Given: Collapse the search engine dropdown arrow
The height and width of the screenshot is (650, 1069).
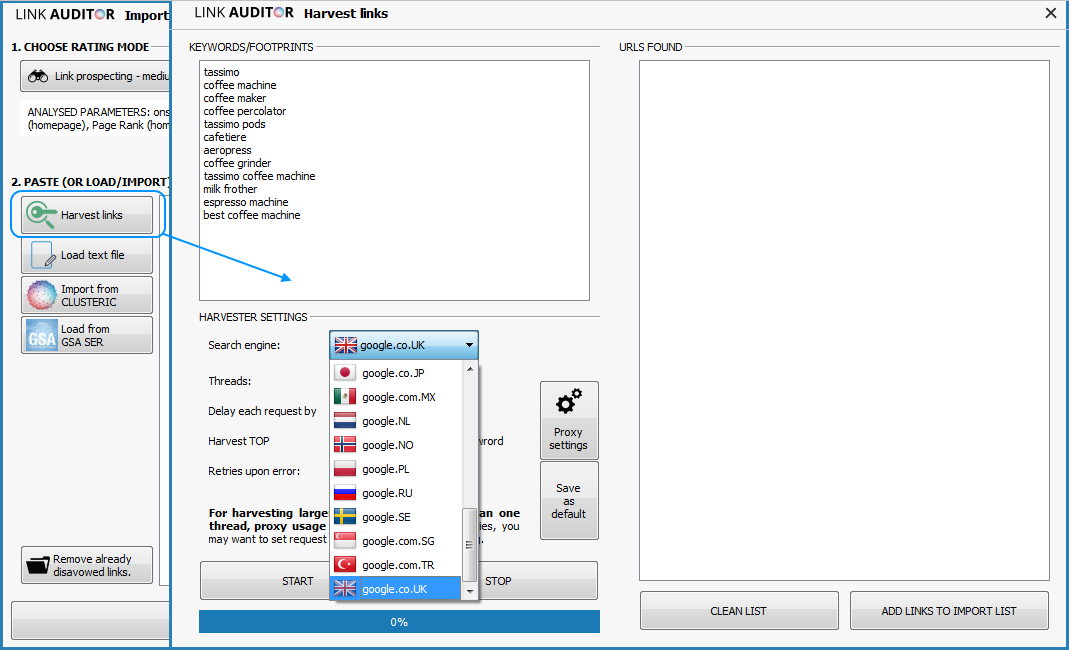Looking at the screenshot, I should point(469,345).
